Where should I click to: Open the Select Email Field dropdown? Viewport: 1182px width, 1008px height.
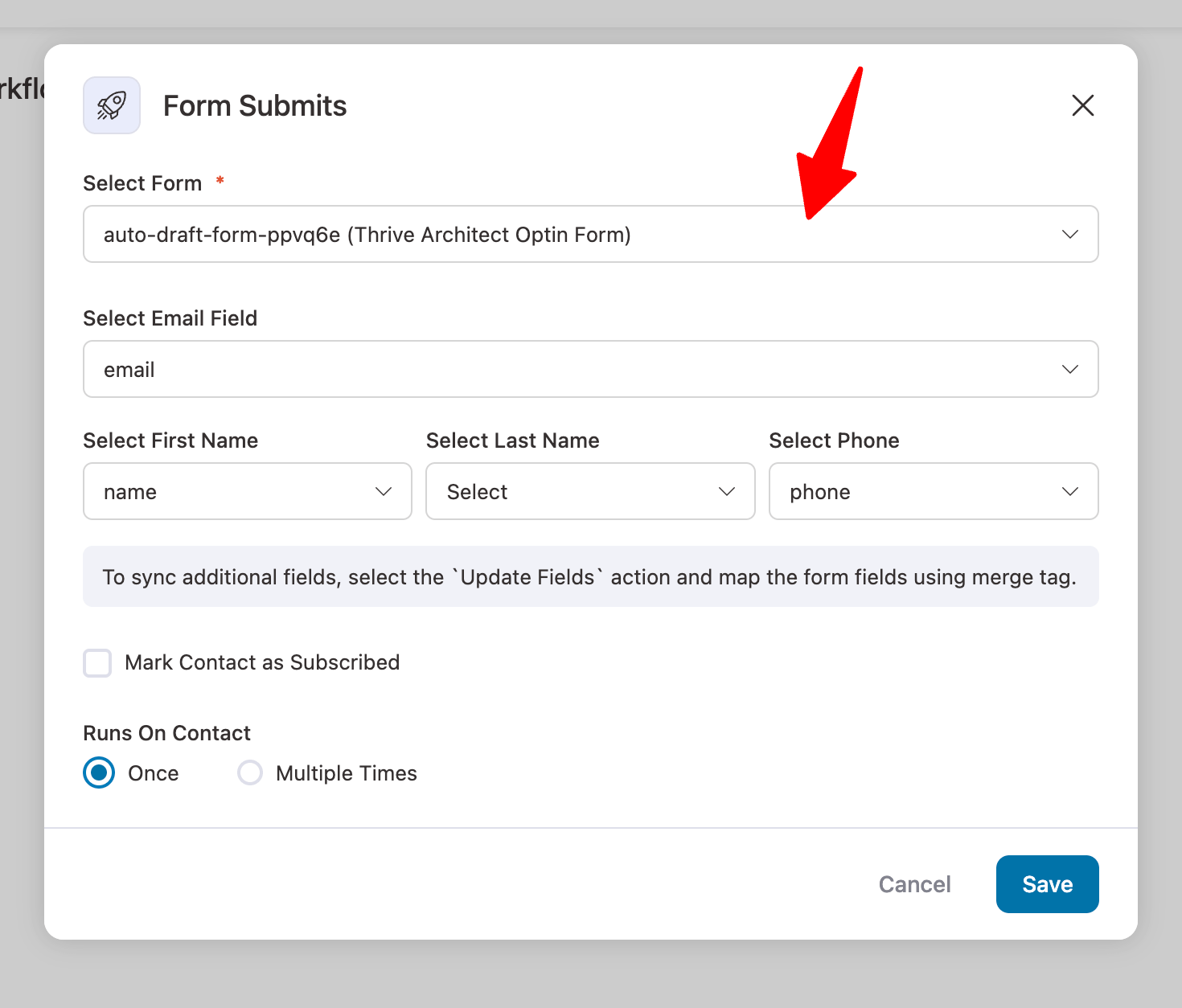click(x=591, y=369)
